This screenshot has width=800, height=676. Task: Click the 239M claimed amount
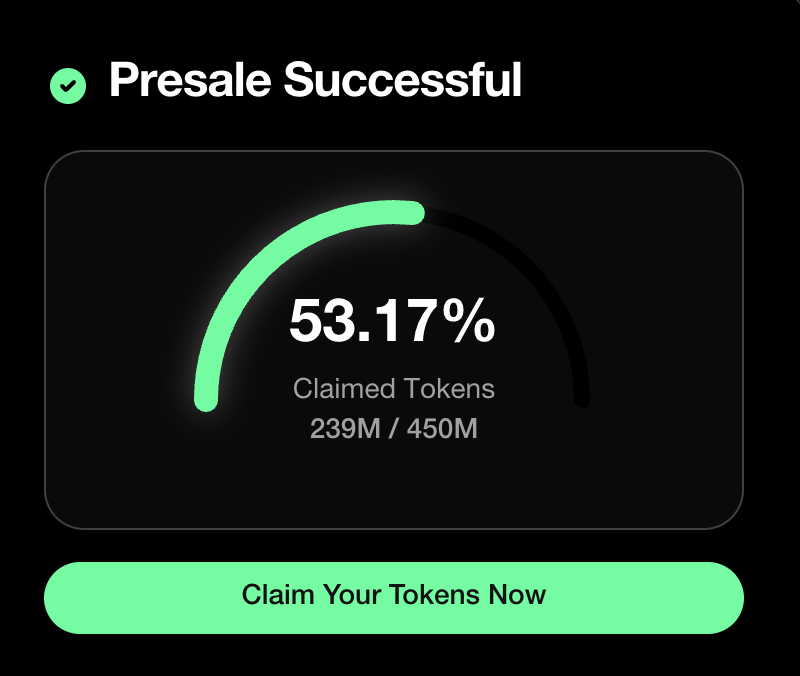point(345,429)
